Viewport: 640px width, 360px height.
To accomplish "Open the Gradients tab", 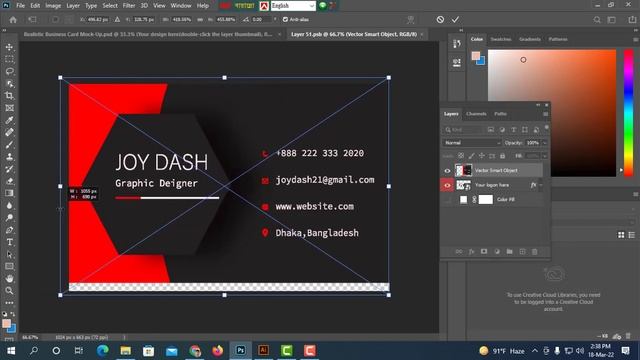I will 530,39.
